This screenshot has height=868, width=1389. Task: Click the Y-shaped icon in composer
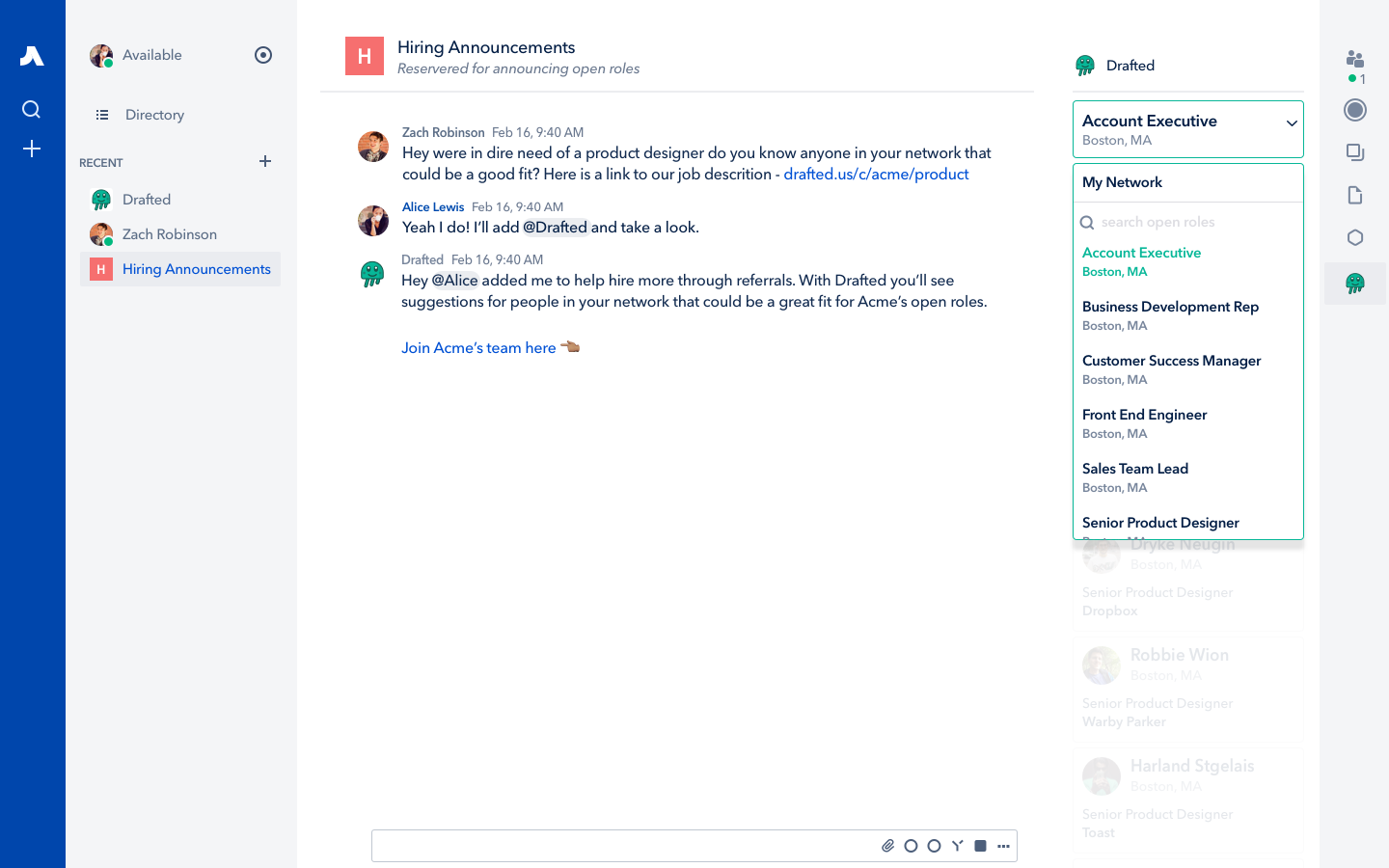coord(958,846)
